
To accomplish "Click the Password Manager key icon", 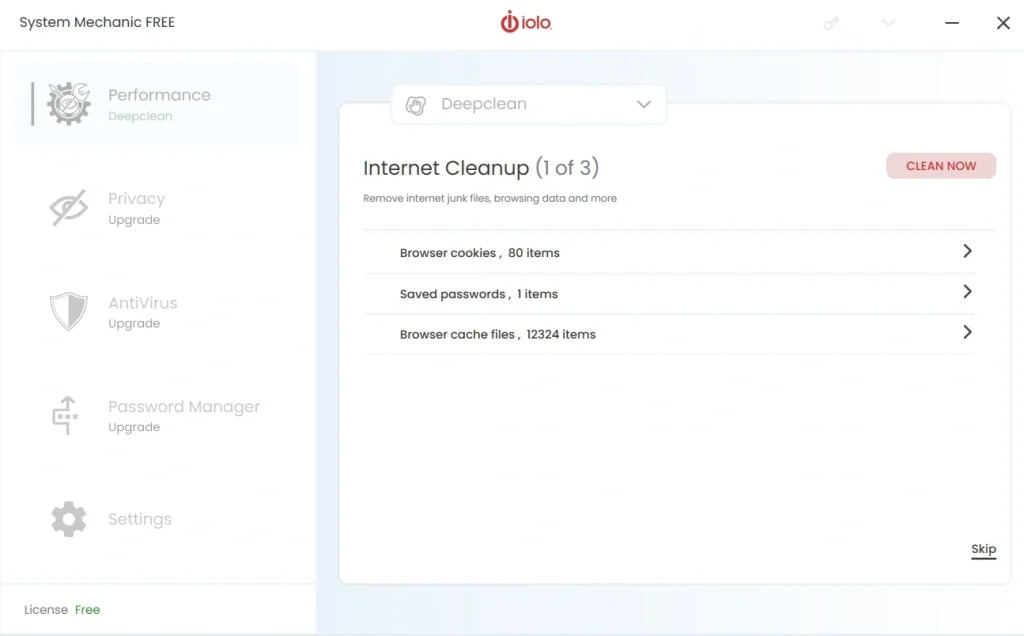I will 65,415.
